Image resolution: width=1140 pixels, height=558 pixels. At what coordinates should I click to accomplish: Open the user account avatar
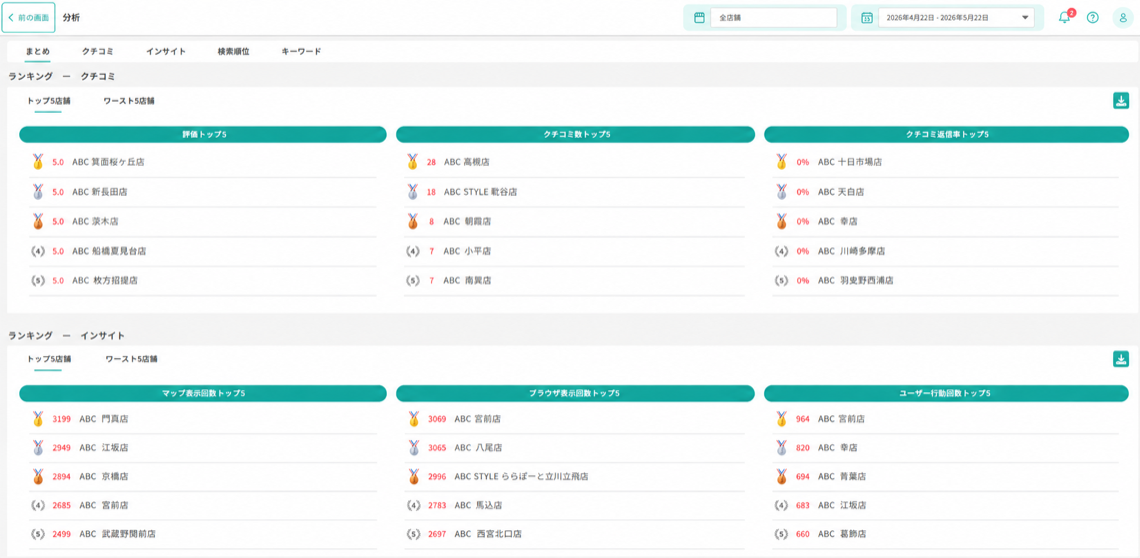click(x=1122, y=17)
